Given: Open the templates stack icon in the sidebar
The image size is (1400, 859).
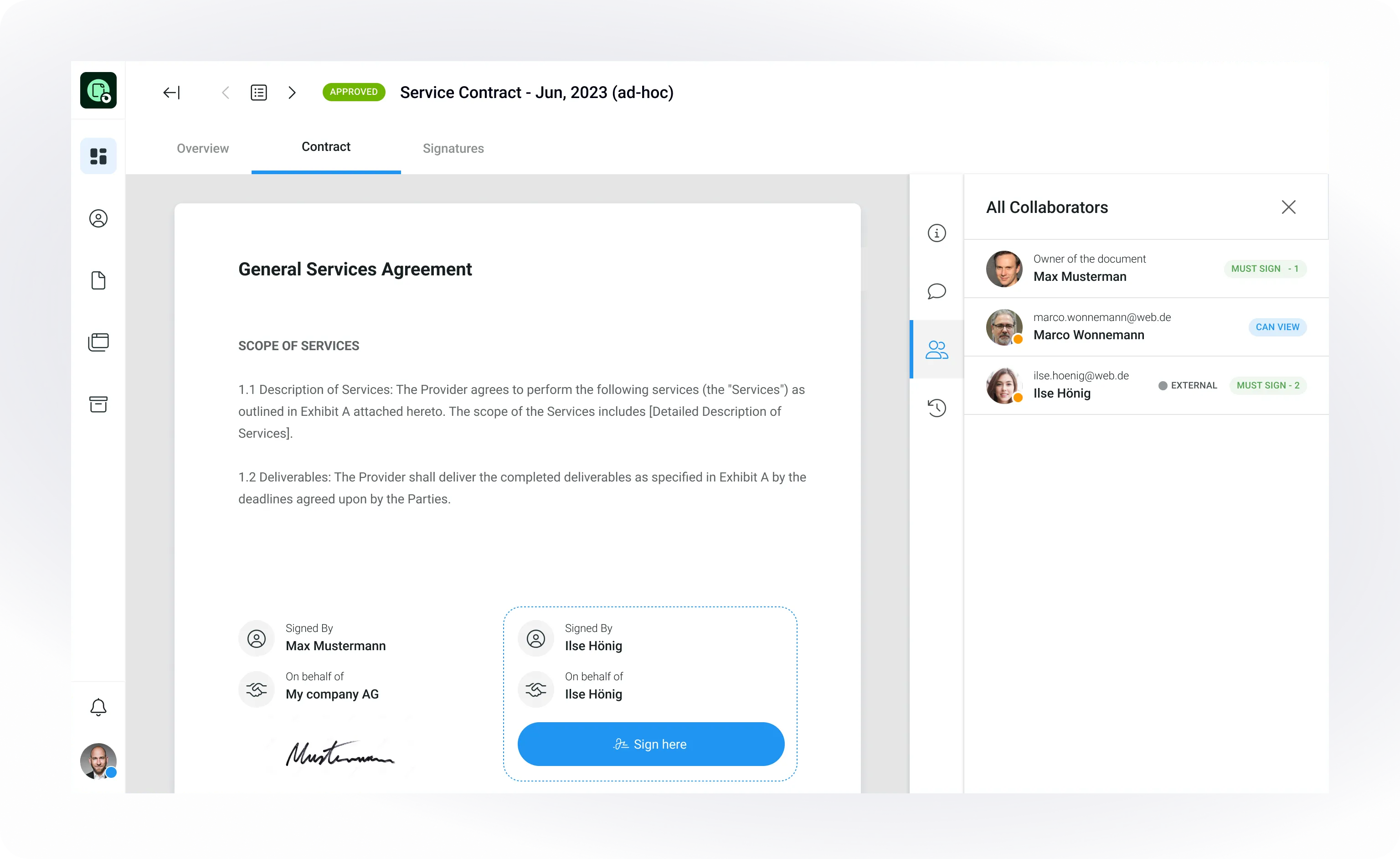Looking at the screenshot, I should coord(98,342).
